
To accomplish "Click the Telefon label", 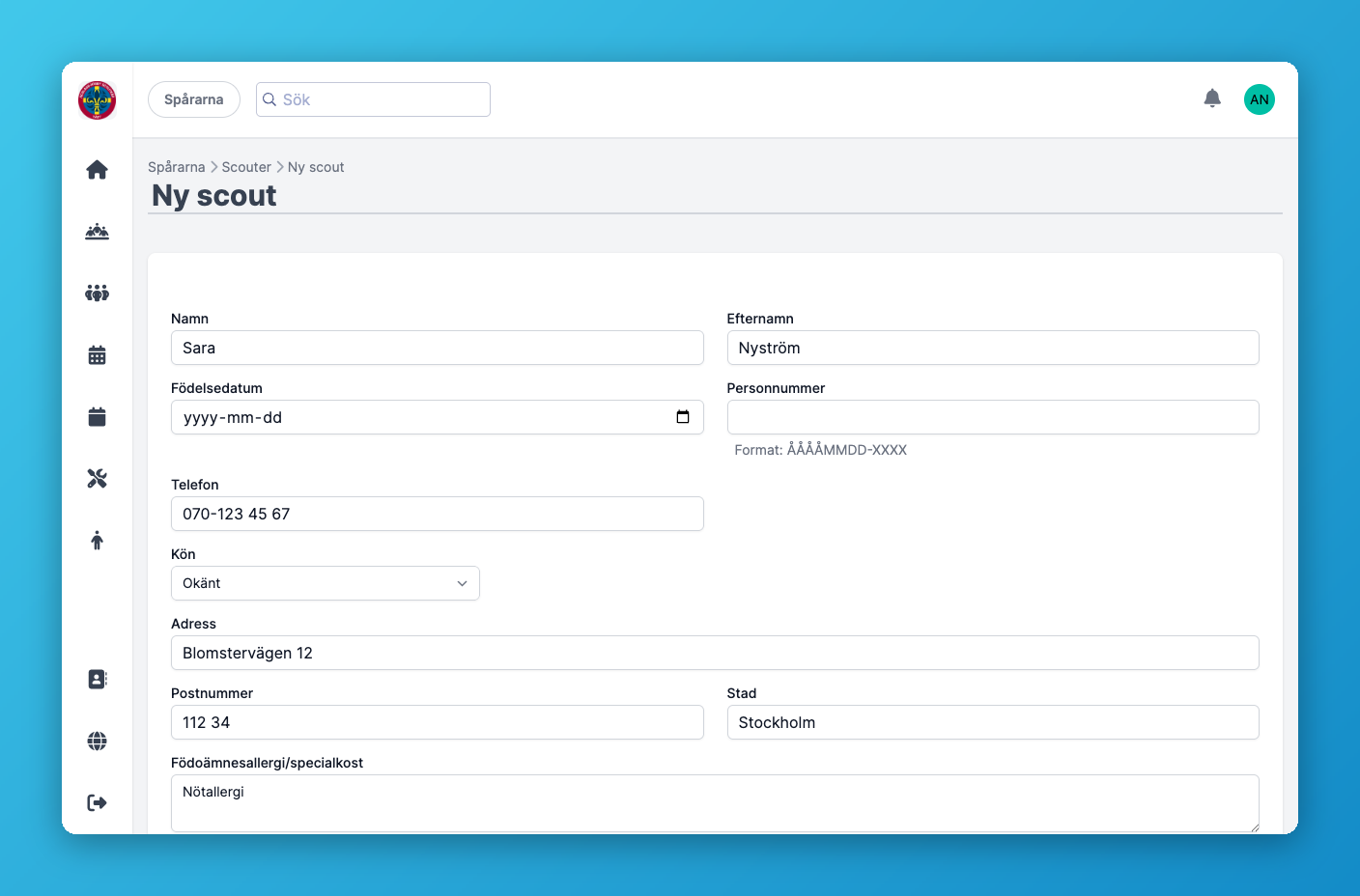I will (195, 485).
